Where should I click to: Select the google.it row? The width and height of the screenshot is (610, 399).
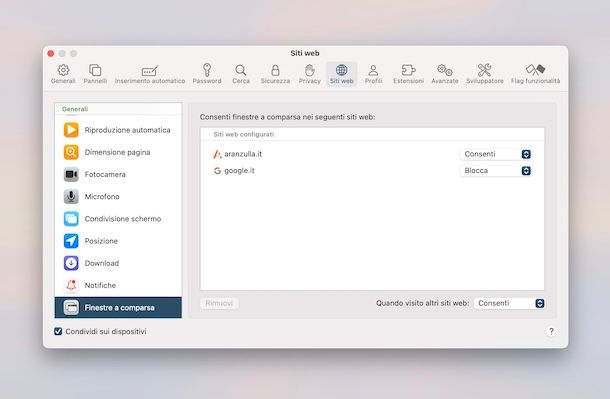(372, 170)
